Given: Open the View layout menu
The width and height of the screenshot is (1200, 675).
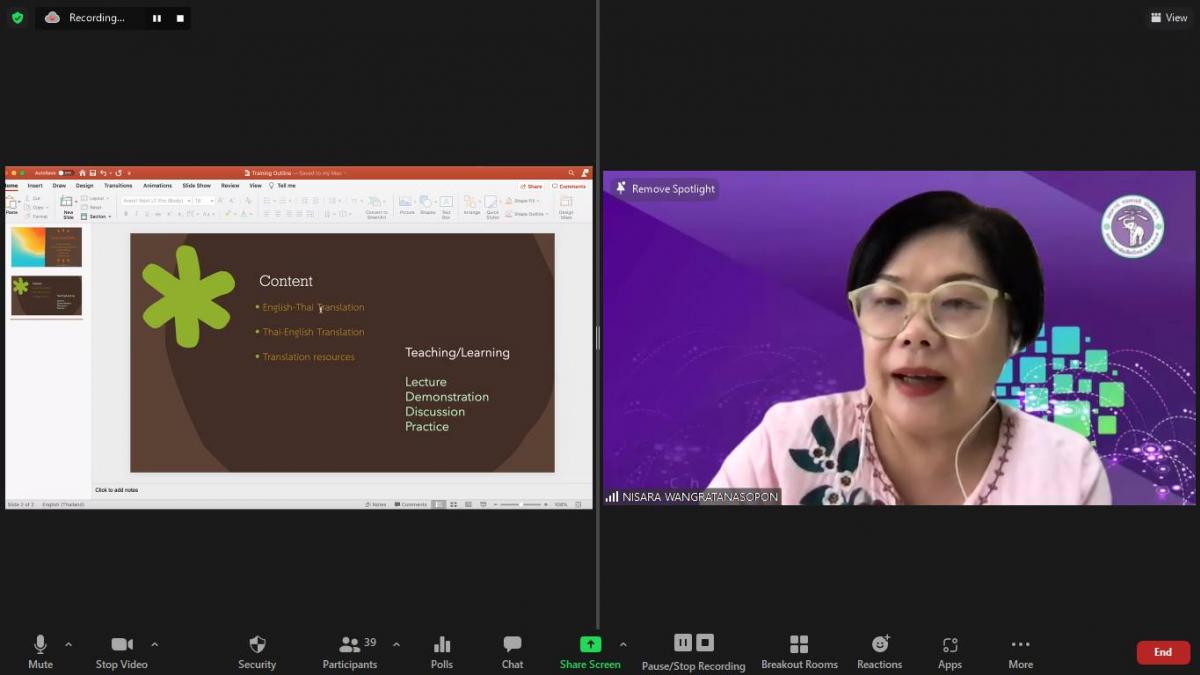Looking at the screenshot, I should pyautogui.click(x=1169, y=17).
